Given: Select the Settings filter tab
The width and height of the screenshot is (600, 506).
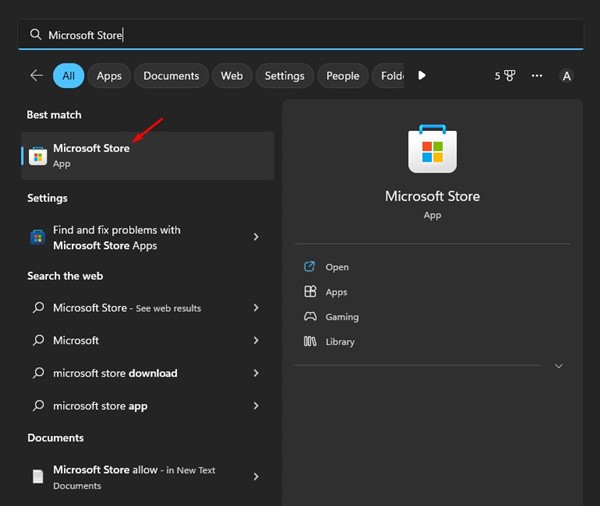Looking at the screenshot, I should 284,76.
